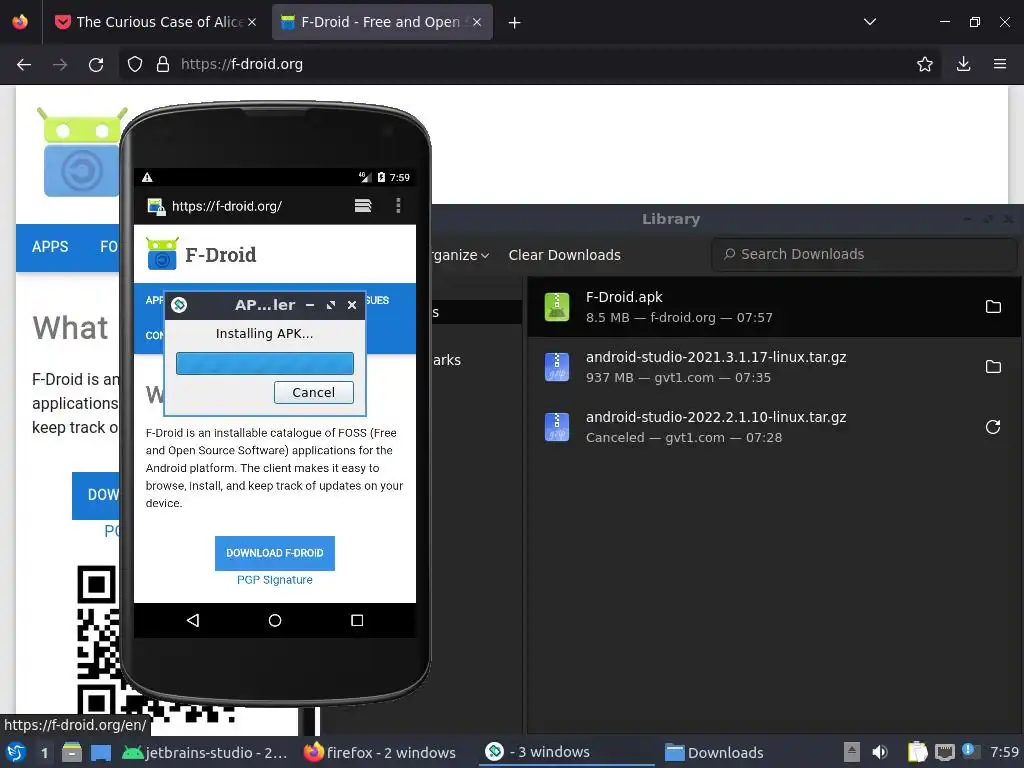
Task: Open clipboard manager tray icon
Action: 918,752
